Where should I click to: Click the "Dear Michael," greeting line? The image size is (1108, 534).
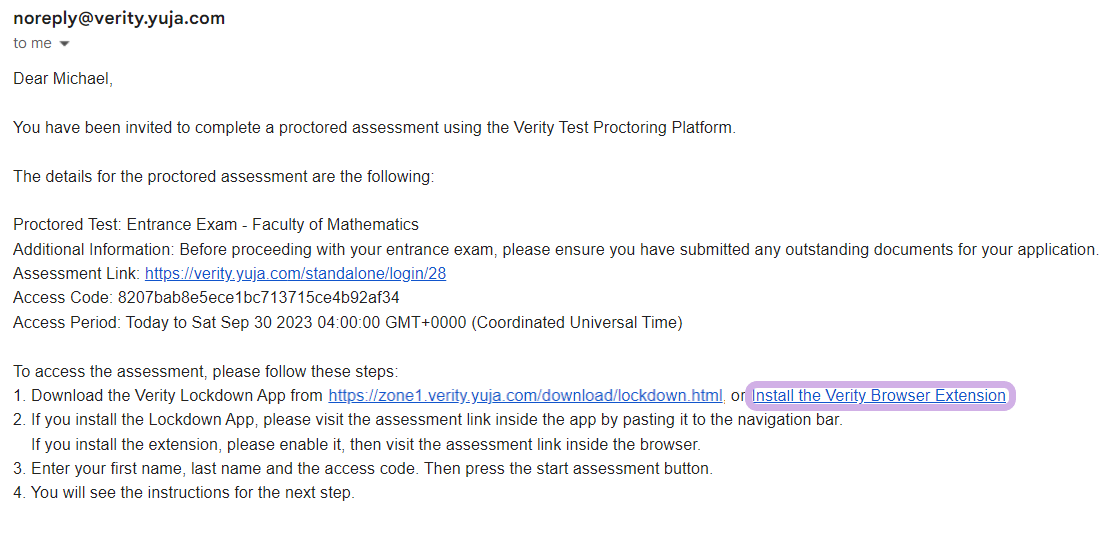(x=63, y=79)
